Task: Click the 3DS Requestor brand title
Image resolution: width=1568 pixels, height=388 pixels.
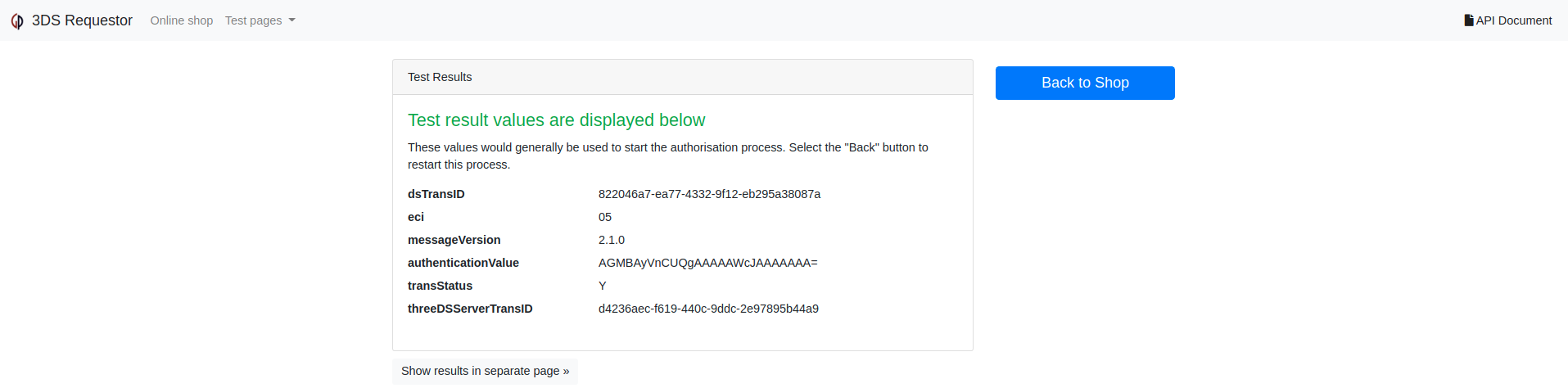Action: 82,20
